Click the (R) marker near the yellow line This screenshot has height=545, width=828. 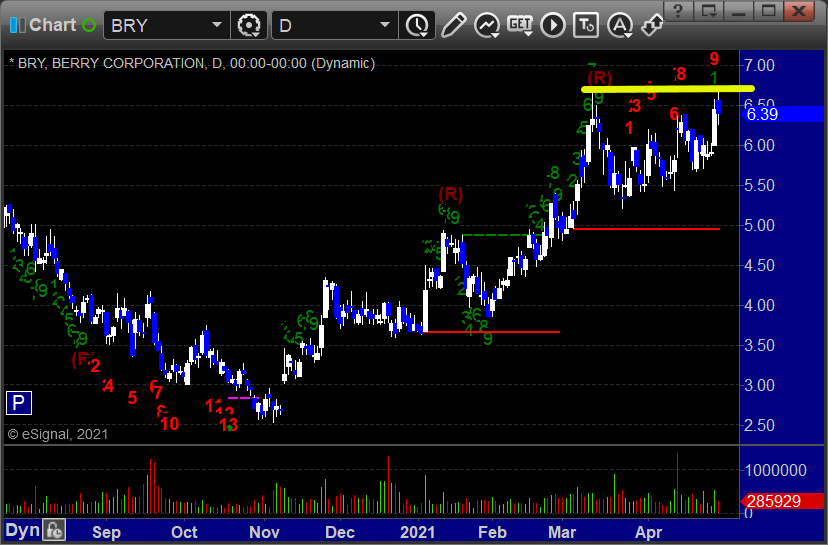click(x=599, y=78)
